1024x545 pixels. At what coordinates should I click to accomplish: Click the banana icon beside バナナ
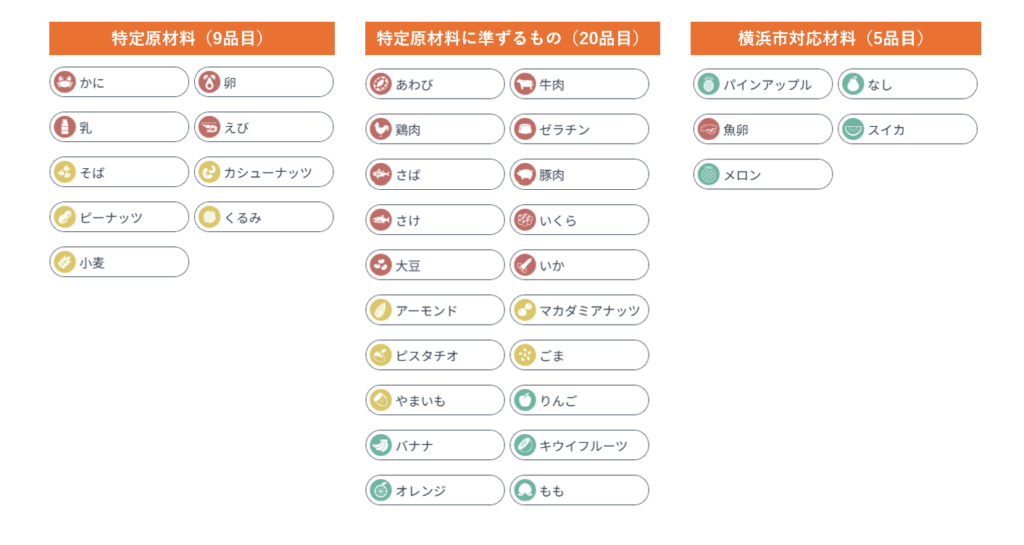tap(380, 445)
